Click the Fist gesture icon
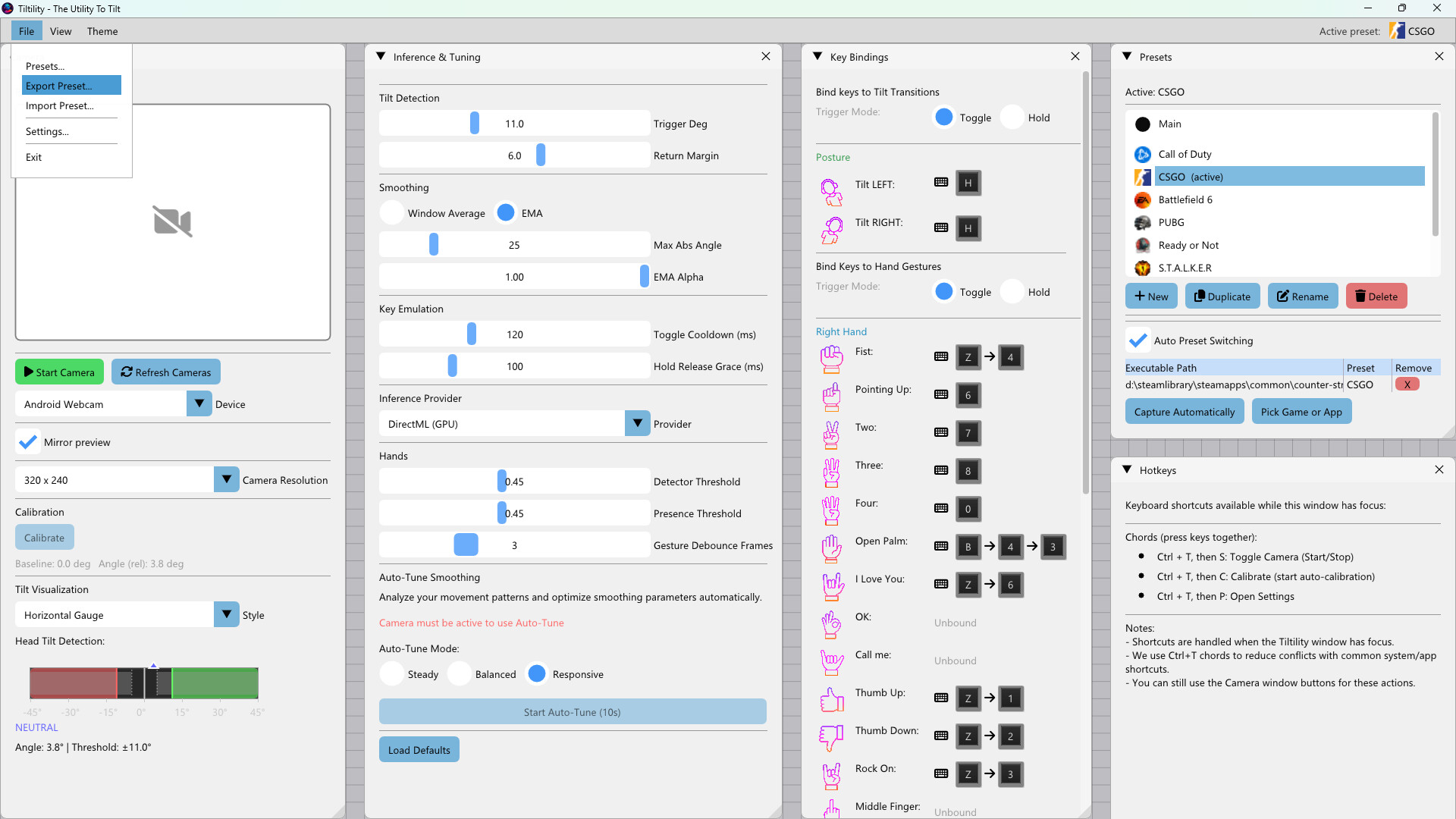The image size is (1456, 819). click(x=831, y=359)
